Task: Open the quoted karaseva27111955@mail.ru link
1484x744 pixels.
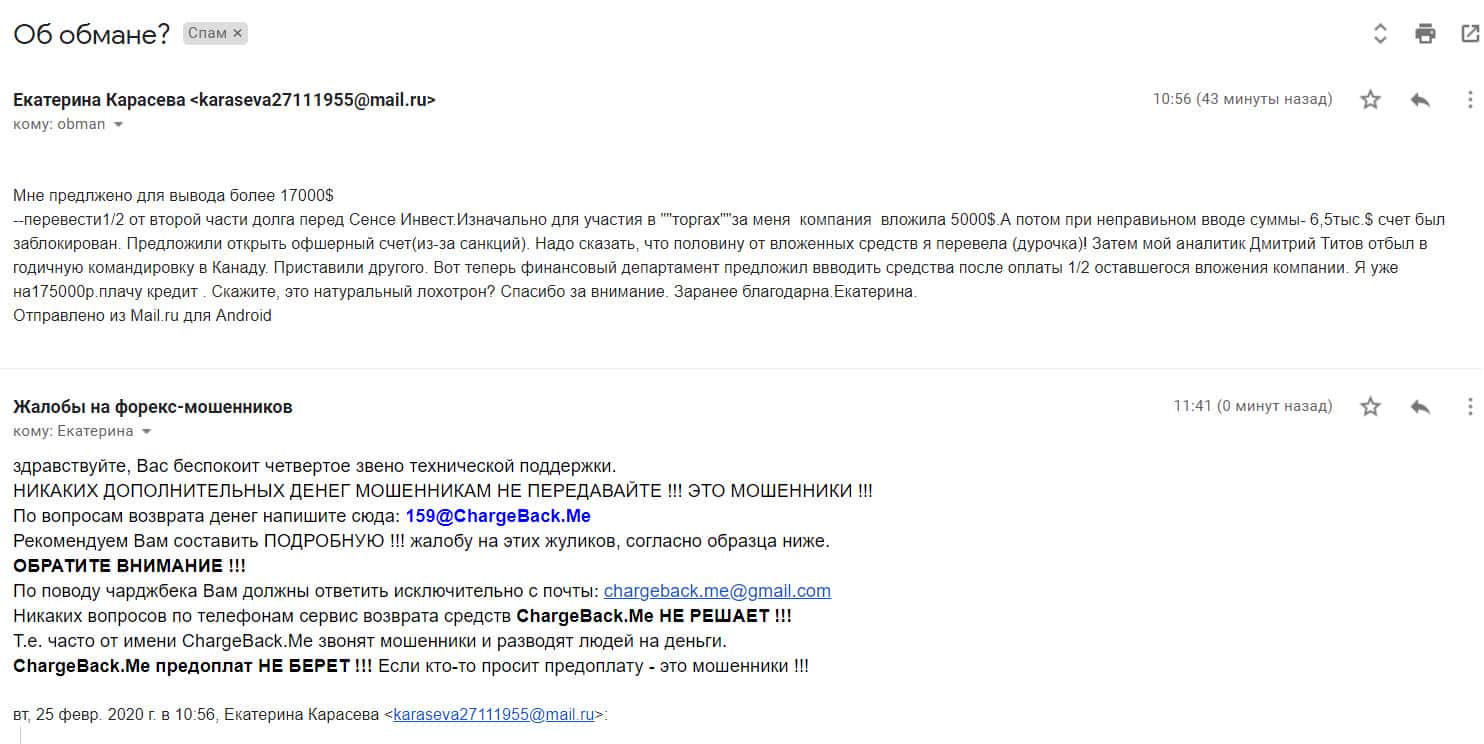Action: pyautogui.click(x=494, y=715)
